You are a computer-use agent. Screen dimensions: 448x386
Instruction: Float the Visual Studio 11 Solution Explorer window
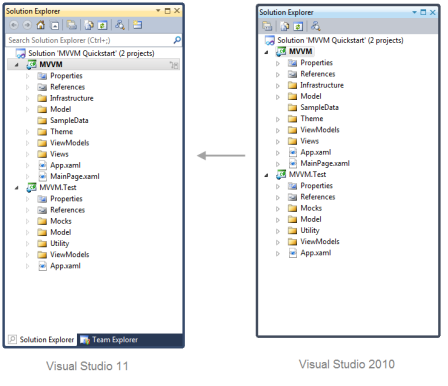pos(168,11)
